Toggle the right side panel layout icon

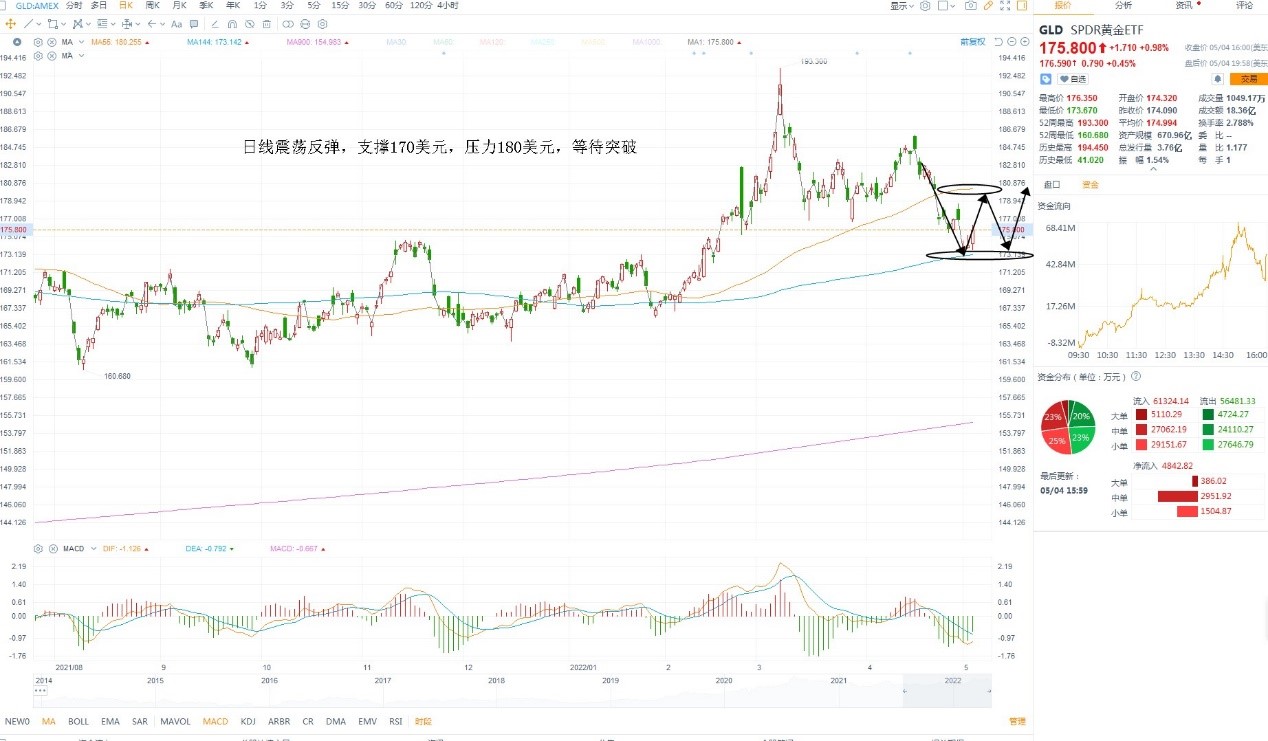(x=1022, y=6)
